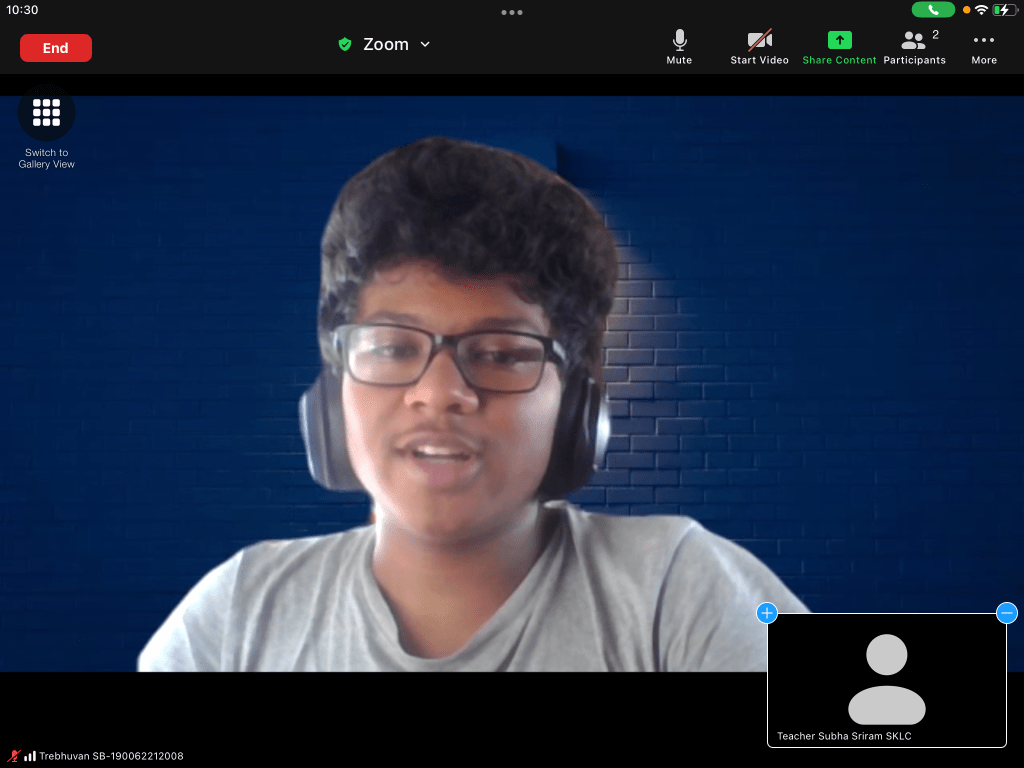Mute the microphone
This screenshot has height=768, width=1024.
tap(679, 46)
